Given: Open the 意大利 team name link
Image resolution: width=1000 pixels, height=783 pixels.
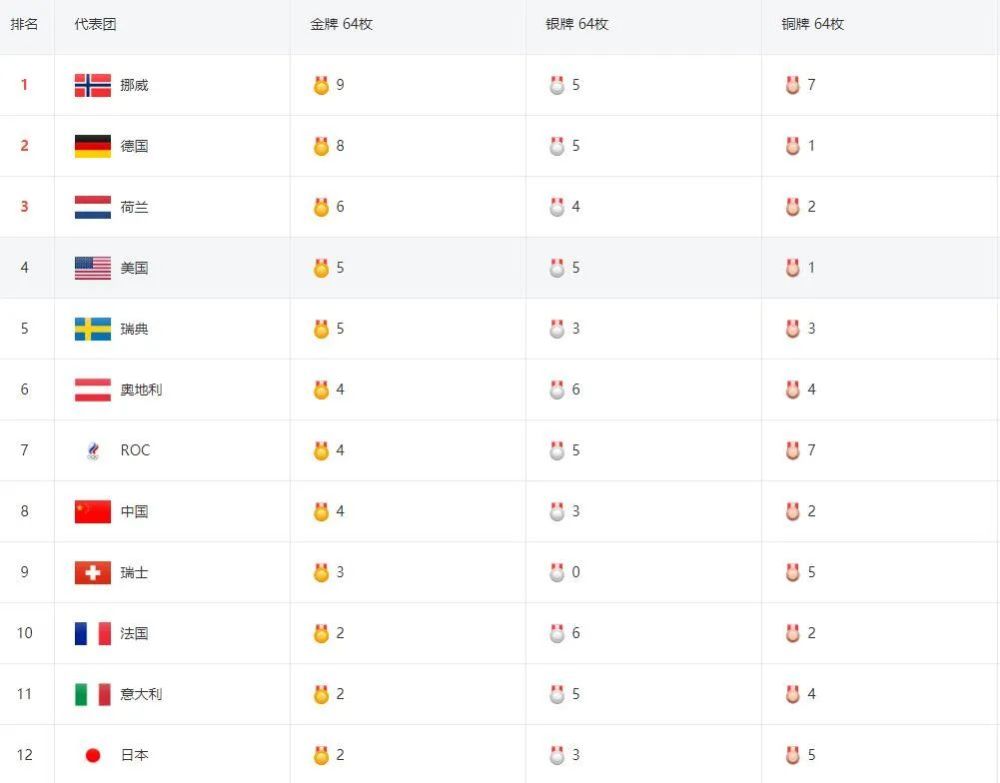Looking at the screenshot, I should coord(141,694).
